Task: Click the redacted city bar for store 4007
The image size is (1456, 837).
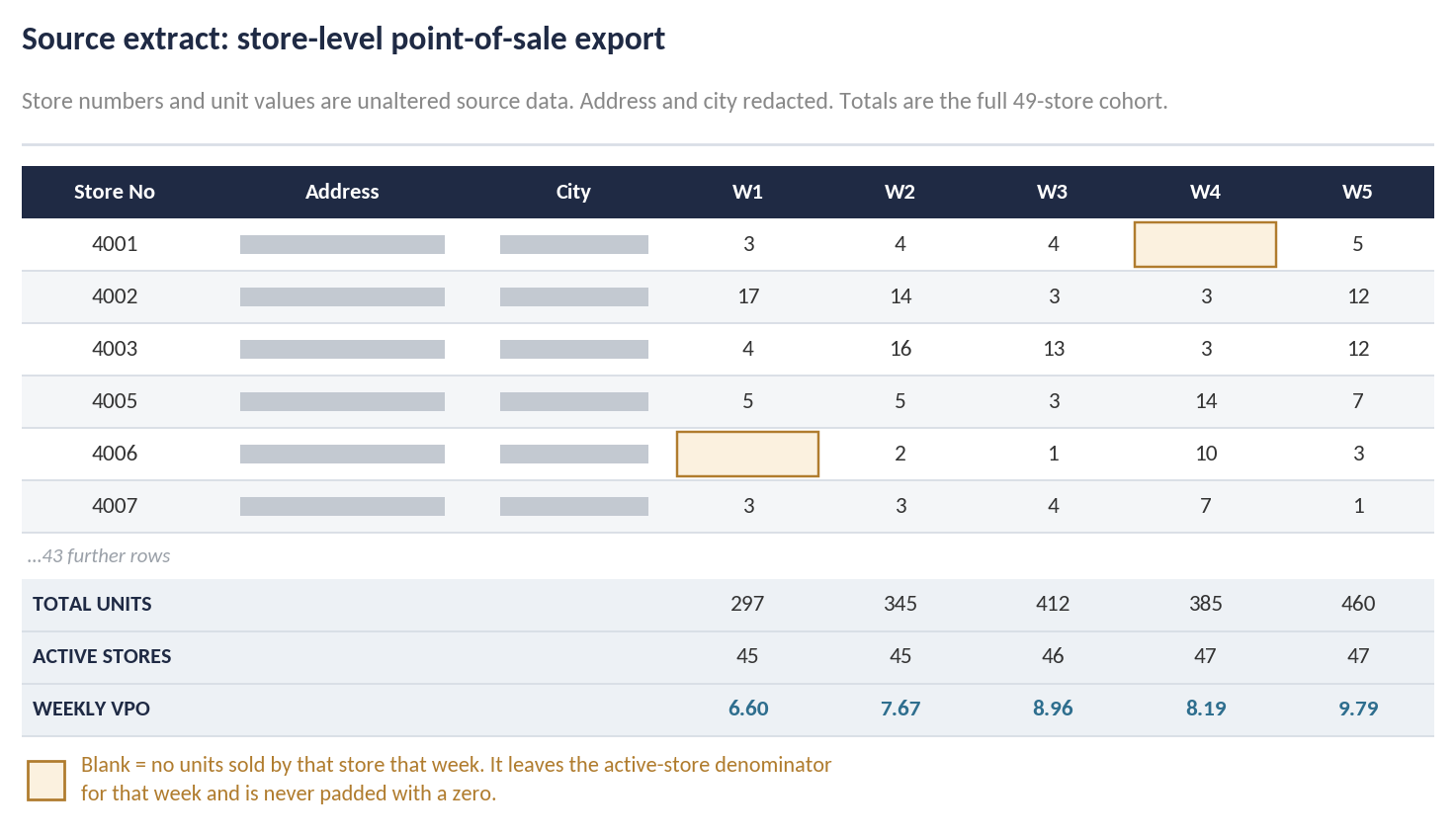Action: 574,506
